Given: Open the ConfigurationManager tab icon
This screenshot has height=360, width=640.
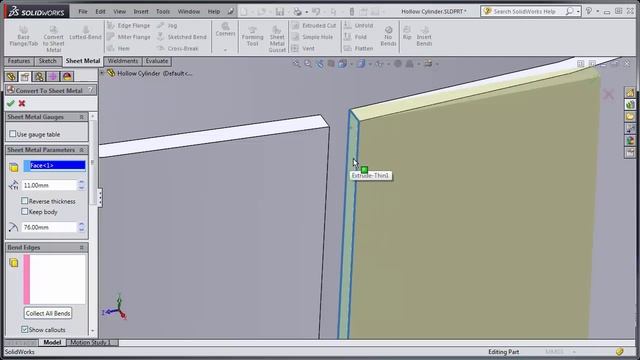Looking at the screenshot, I should tap(39, 76).
